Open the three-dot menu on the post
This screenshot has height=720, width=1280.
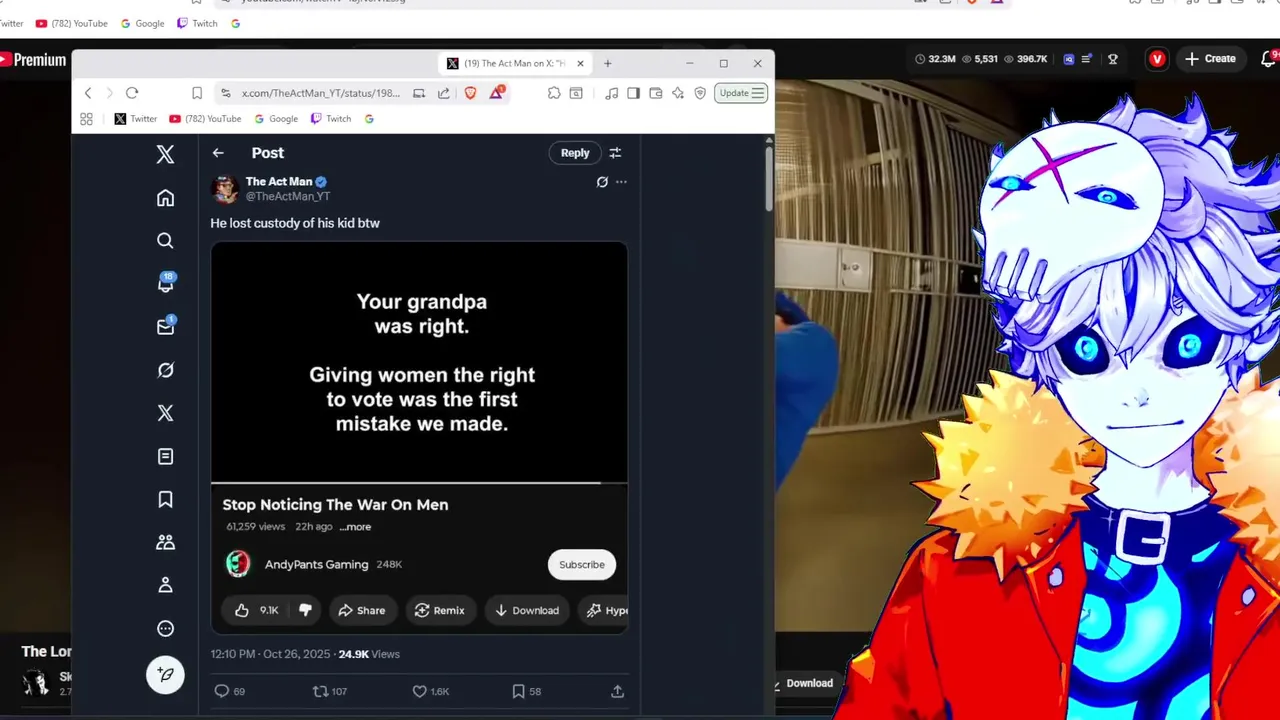(621, 182)
